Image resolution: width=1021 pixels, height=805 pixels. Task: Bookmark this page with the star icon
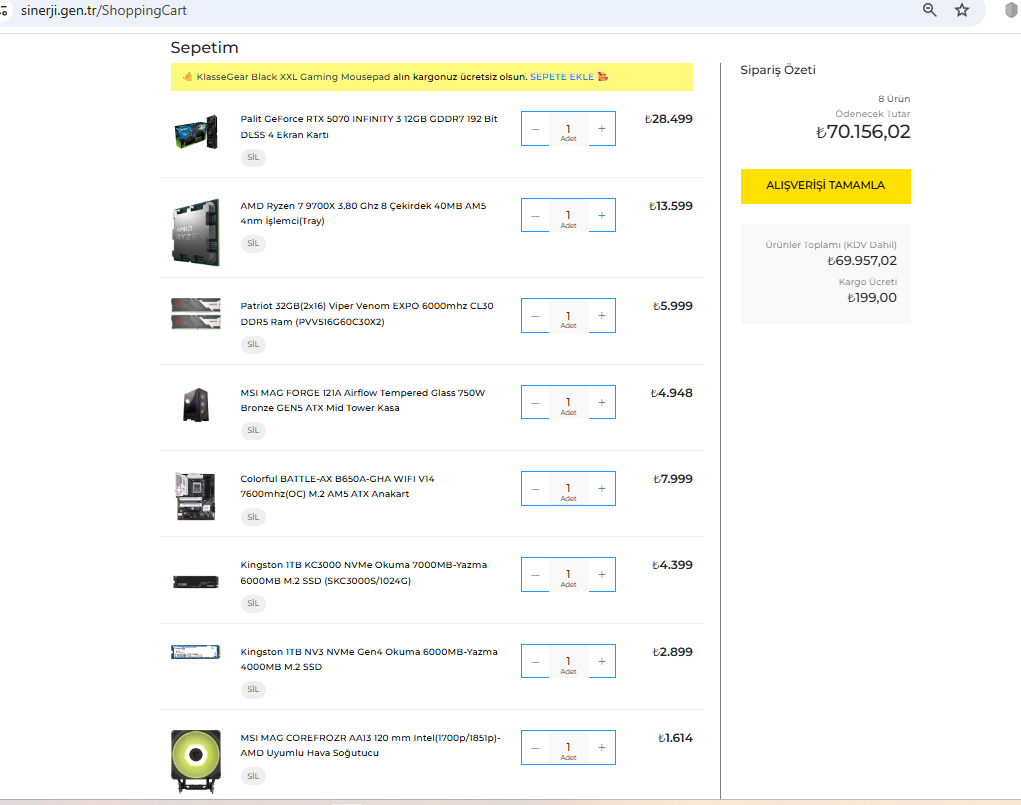tap(962, 10)
